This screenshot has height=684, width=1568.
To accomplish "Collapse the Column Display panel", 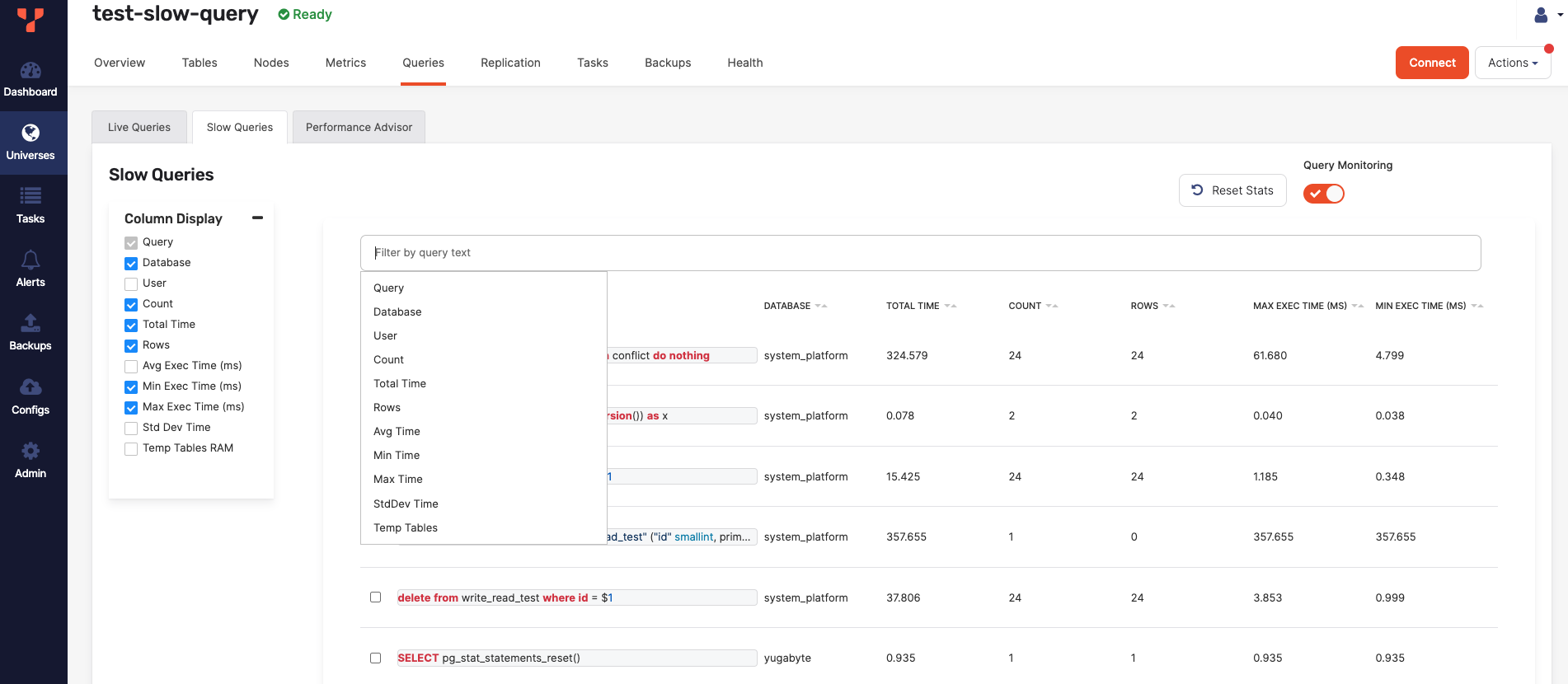I will 257,218.
